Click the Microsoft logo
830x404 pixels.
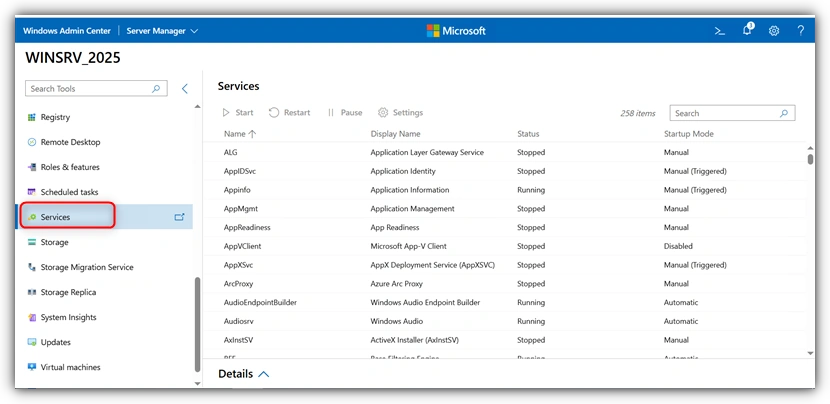coord(456,31)
